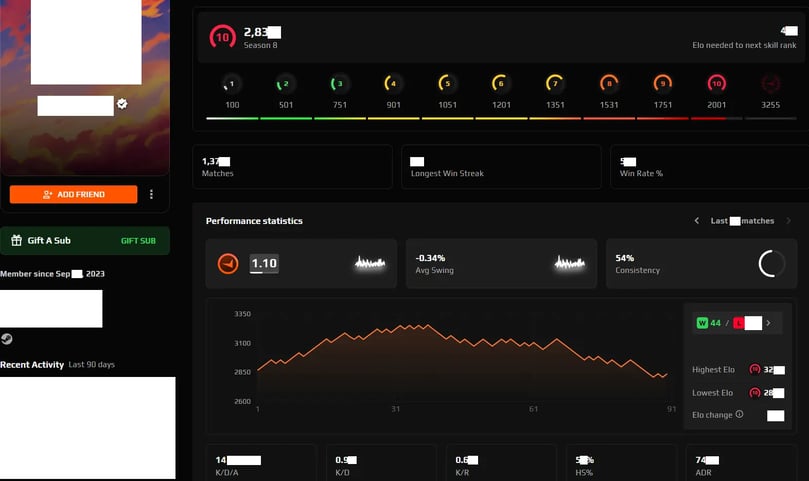Click the 1.10 rating value field

pos(264,264)
